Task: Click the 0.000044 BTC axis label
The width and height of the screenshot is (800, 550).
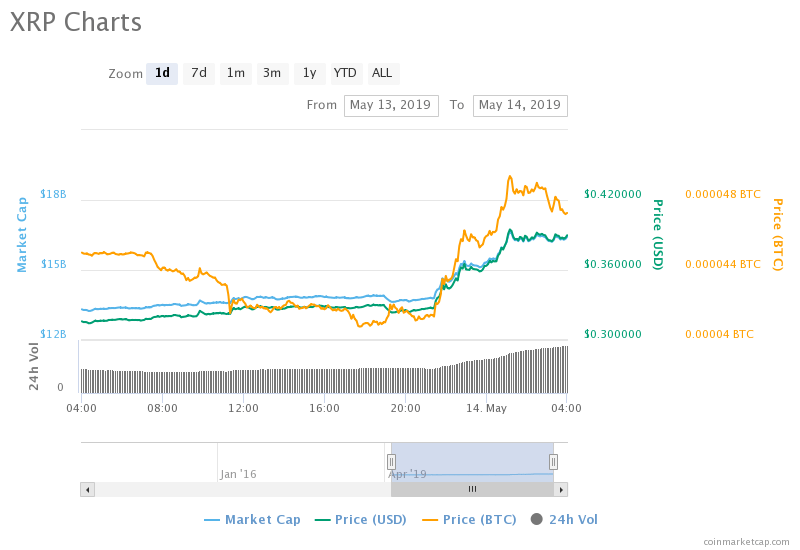Action: point(722,264)
